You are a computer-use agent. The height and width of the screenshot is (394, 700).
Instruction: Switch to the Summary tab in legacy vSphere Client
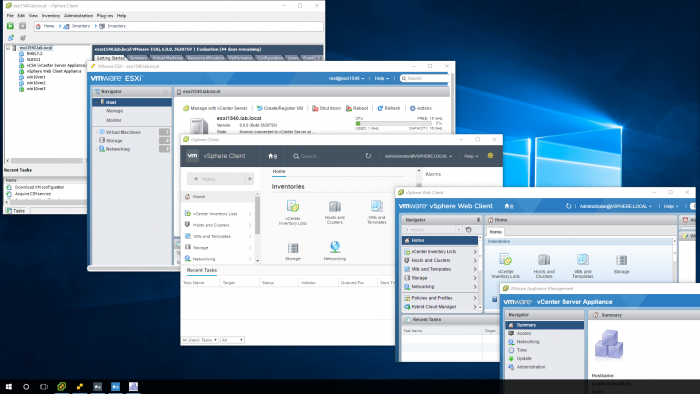(138, 58)
